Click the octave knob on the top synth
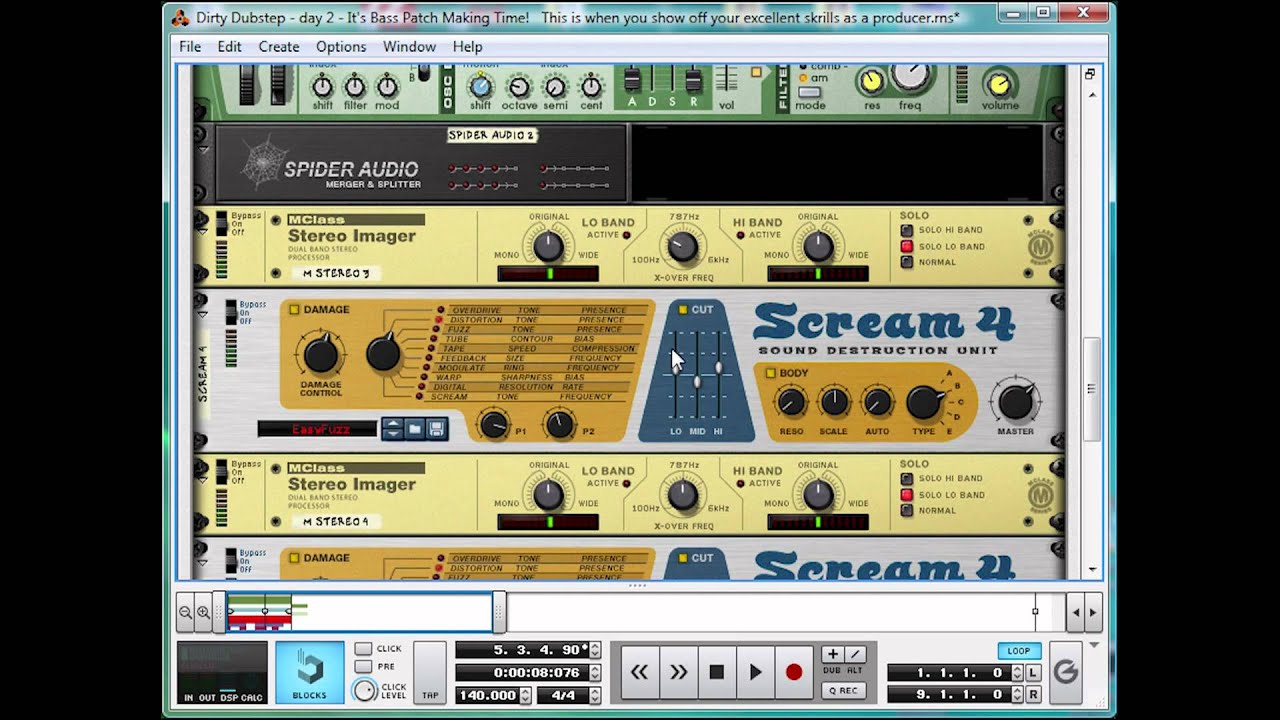This screenshot has height=720, width=1280. click(x=519, y=87)
